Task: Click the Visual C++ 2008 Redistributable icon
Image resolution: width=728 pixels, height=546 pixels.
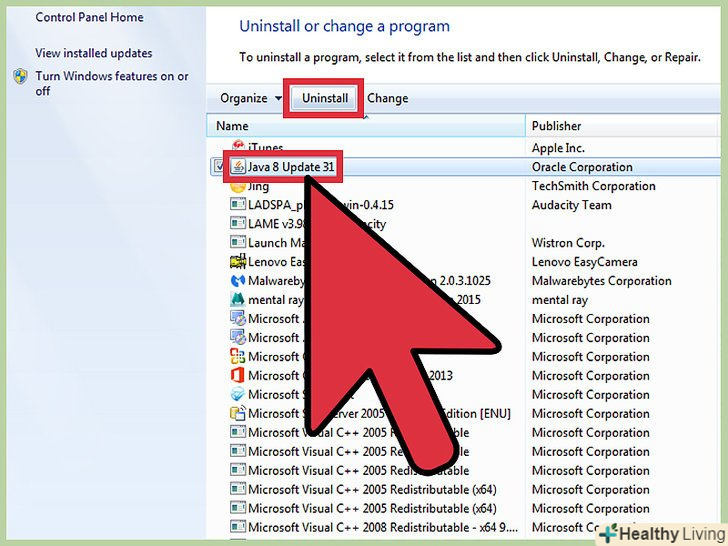Action: 238,526
